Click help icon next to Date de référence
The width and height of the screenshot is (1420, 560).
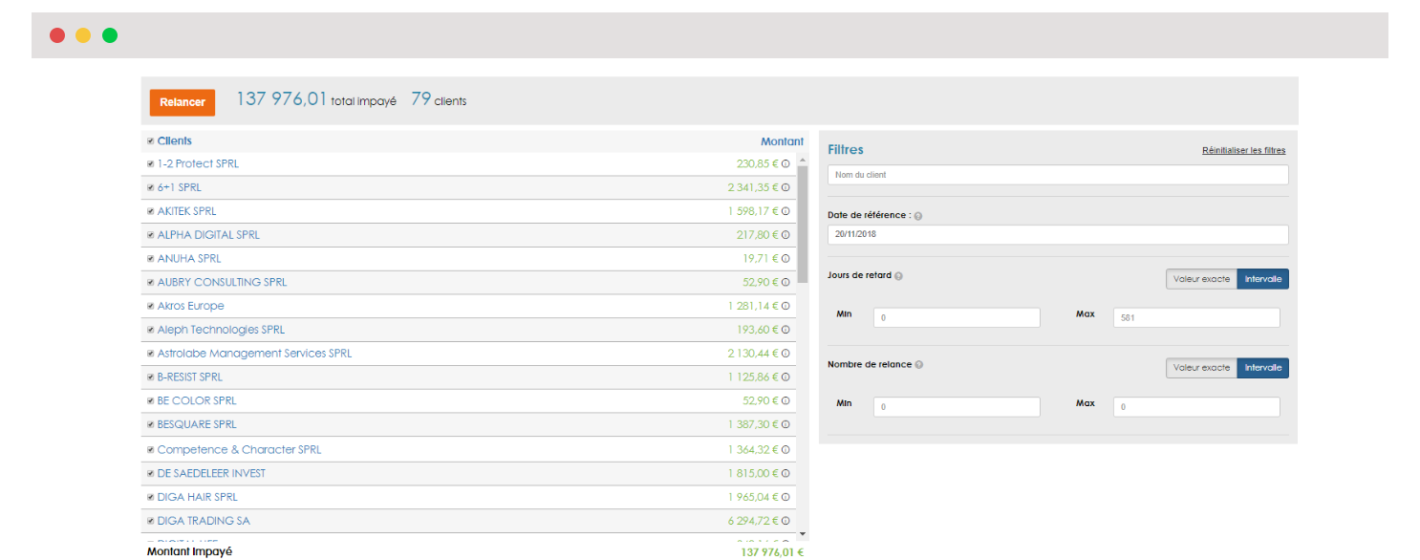click(x=918, y=216)
